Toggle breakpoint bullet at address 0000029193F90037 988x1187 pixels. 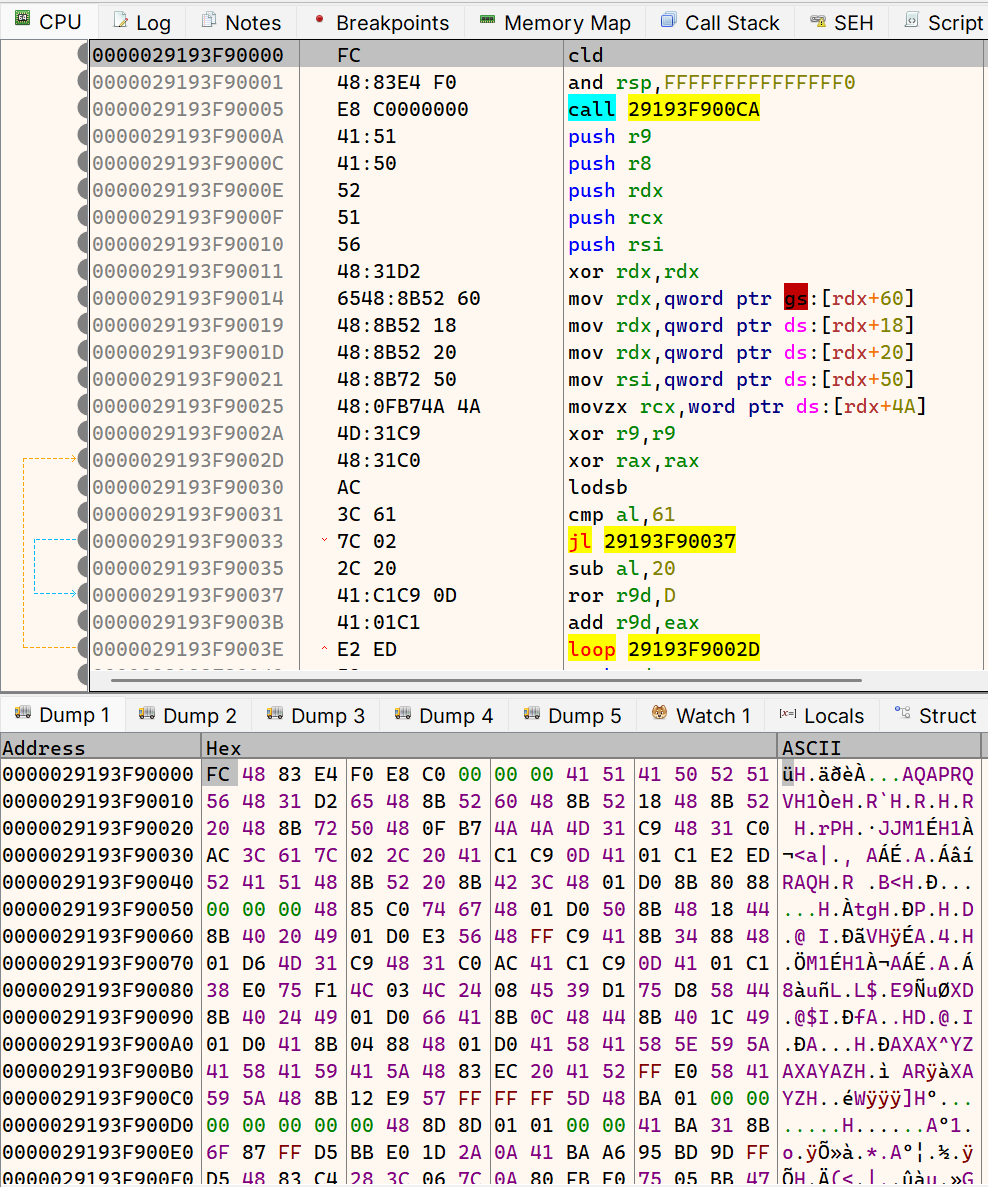click(83, 595)
